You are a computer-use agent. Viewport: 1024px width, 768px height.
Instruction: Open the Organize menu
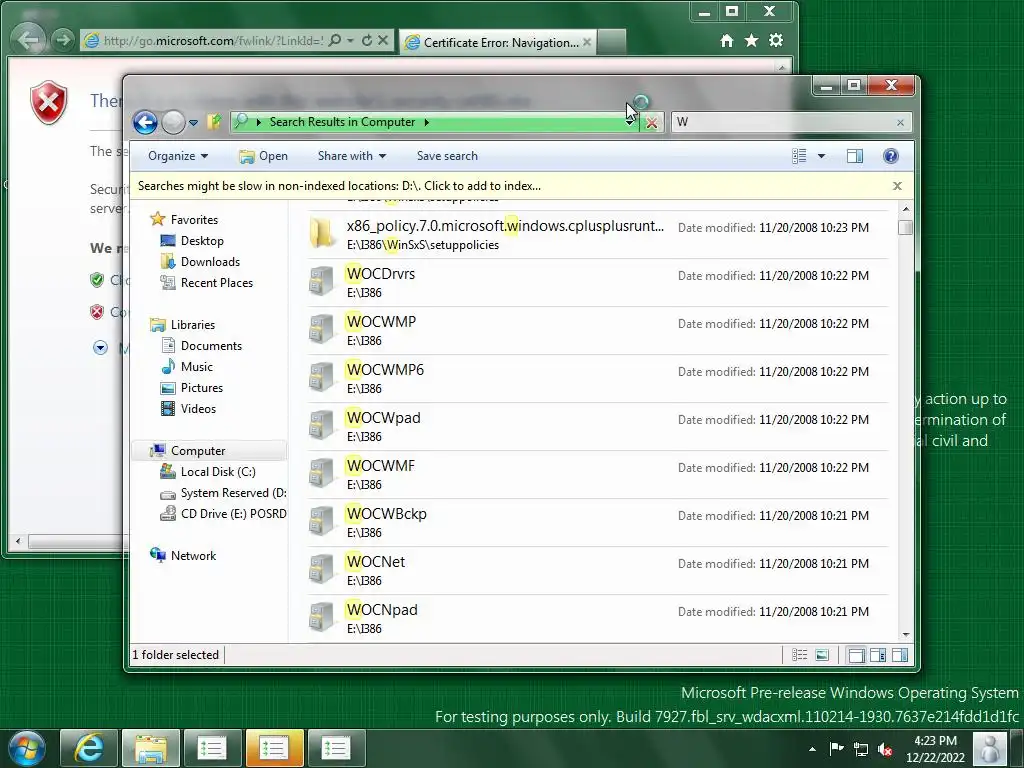(x=178, y=156)
